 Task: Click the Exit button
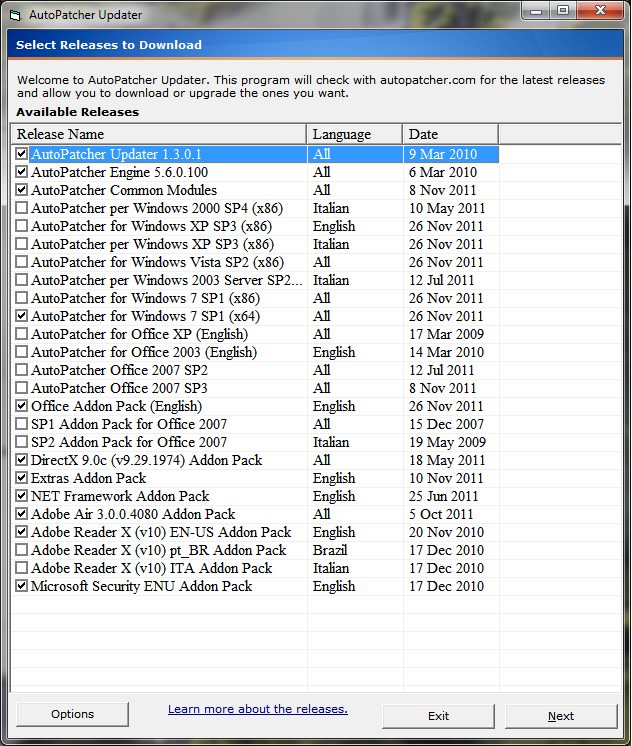click(x=438, y=716)
